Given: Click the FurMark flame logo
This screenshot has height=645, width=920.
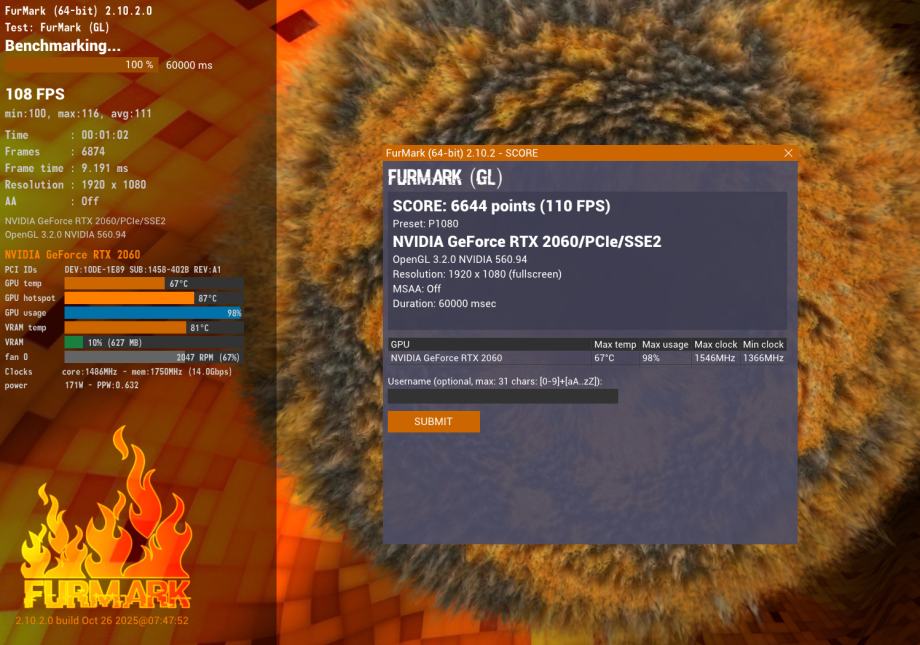Looking at the screenshot, I should [x=106, y=518].
